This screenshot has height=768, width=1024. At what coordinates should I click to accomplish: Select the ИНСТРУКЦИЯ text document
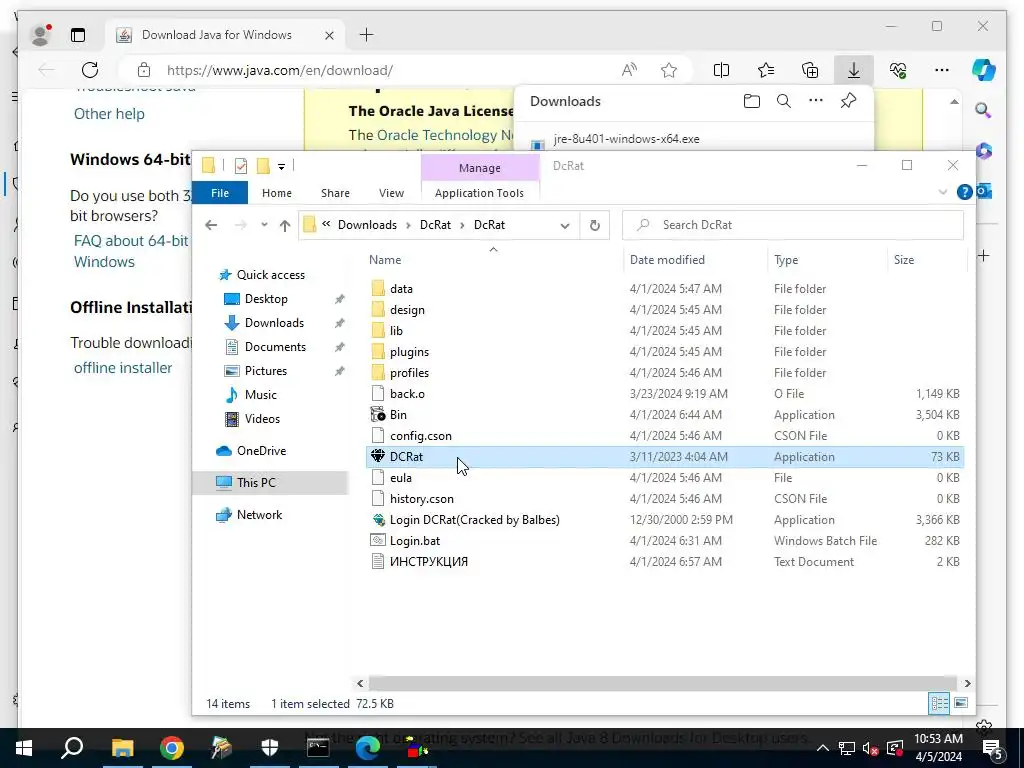click(428, 562)
